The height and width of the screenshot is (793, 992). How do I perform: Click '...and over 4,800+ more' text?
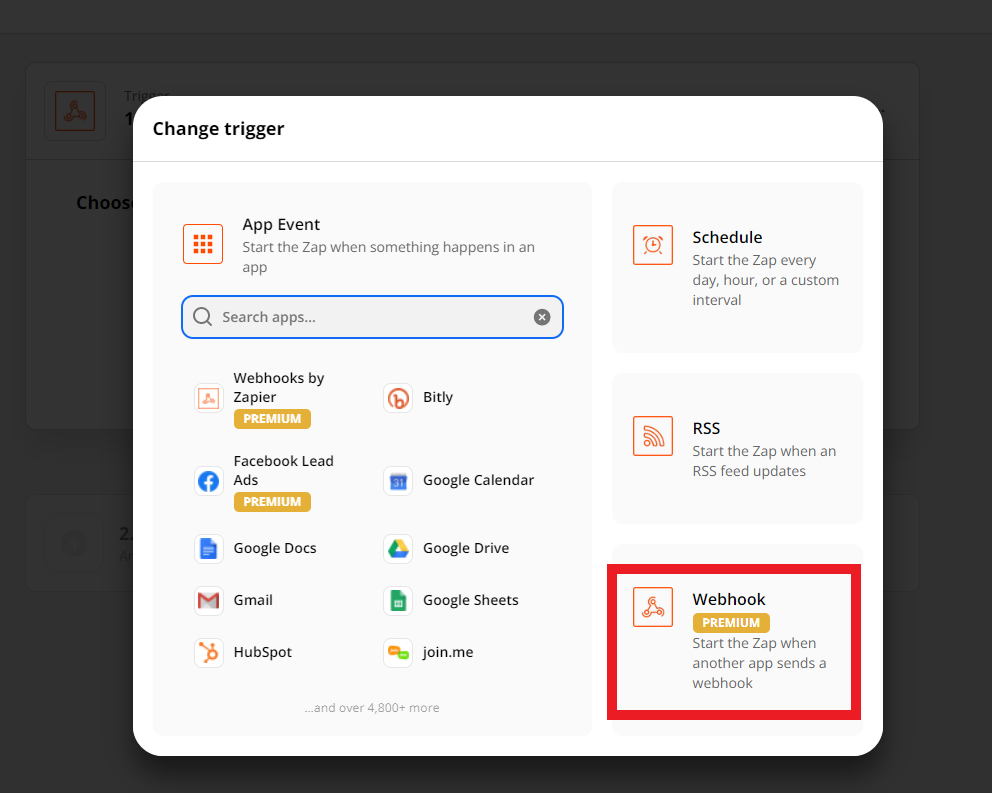pyautogui.click(x=372, y=708)
